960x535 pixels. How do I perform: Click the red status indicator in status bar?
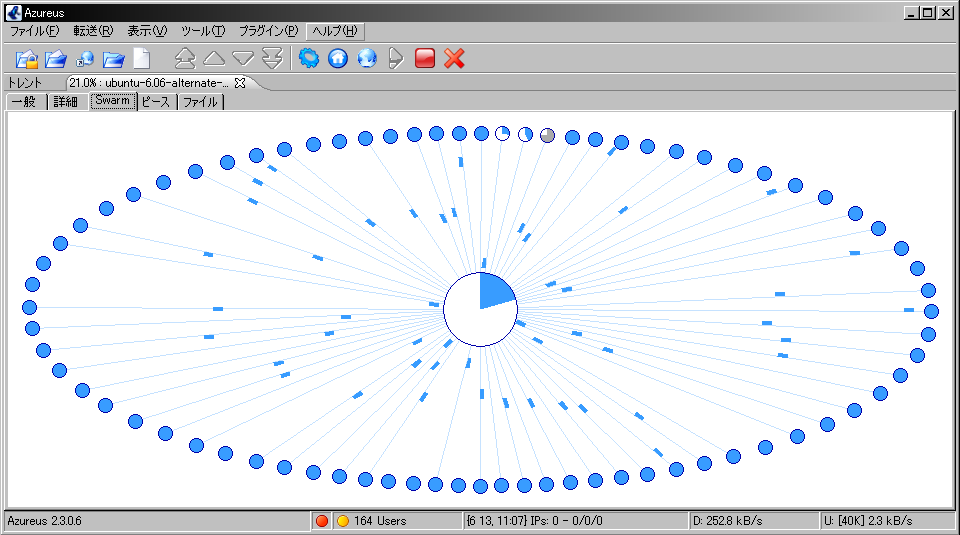(x=322, y=521)
